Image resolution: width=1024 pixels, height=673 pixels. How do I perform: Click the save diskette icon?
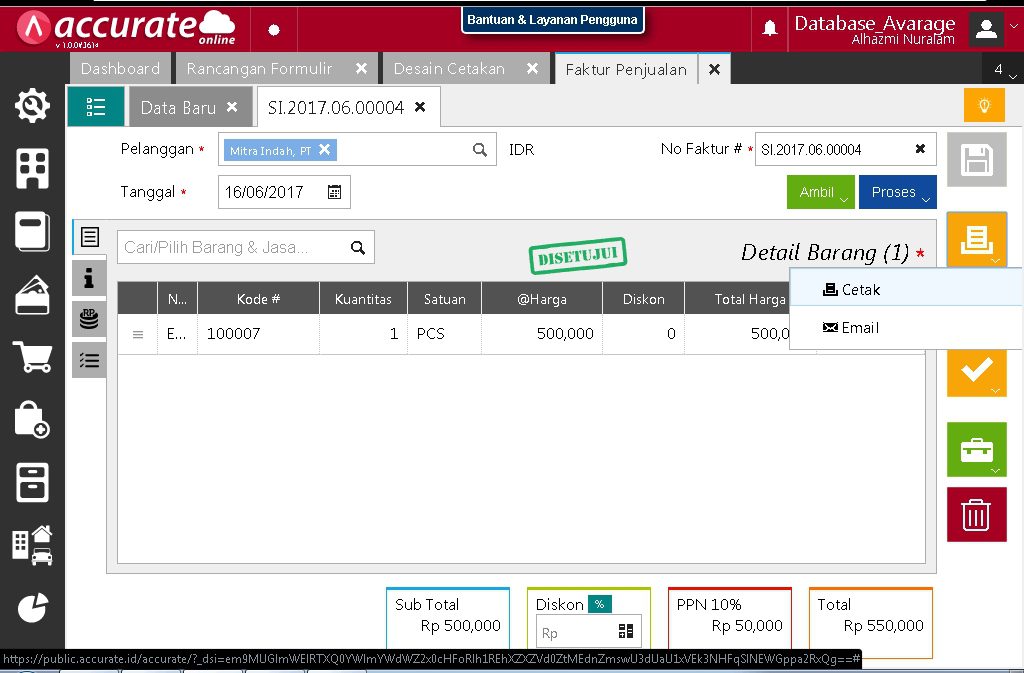(x=976, y=160)
